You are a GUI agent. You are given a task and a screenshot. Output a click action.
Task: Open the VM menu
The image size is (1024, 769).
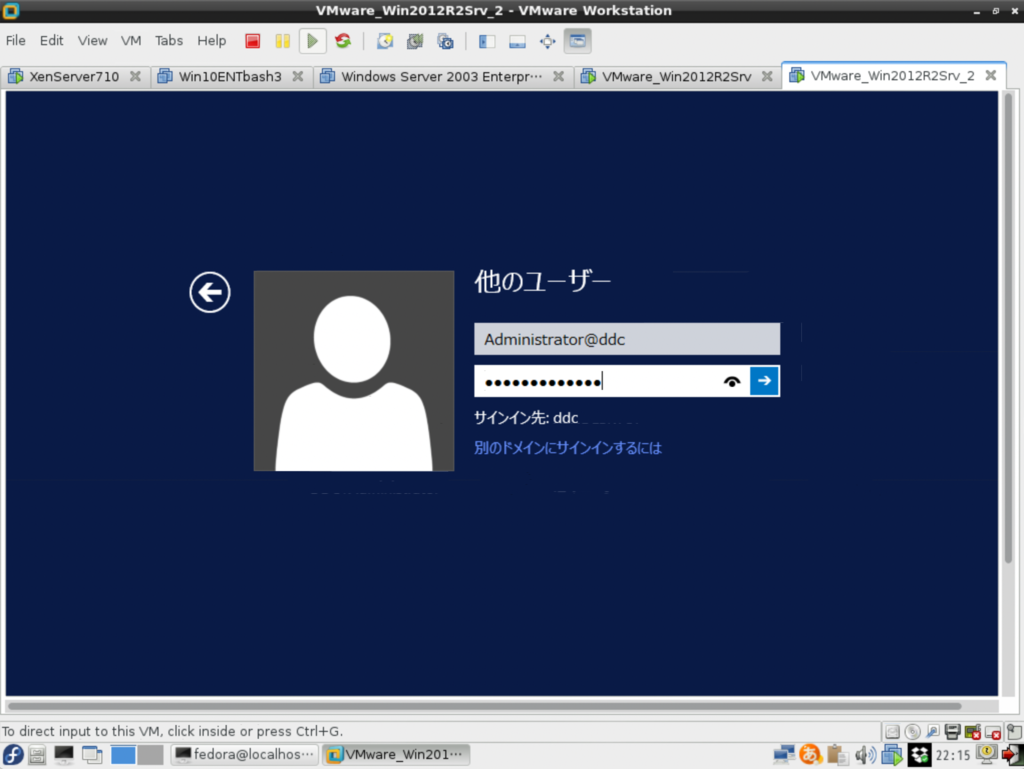pyautogui.click(x=131, y=40)
